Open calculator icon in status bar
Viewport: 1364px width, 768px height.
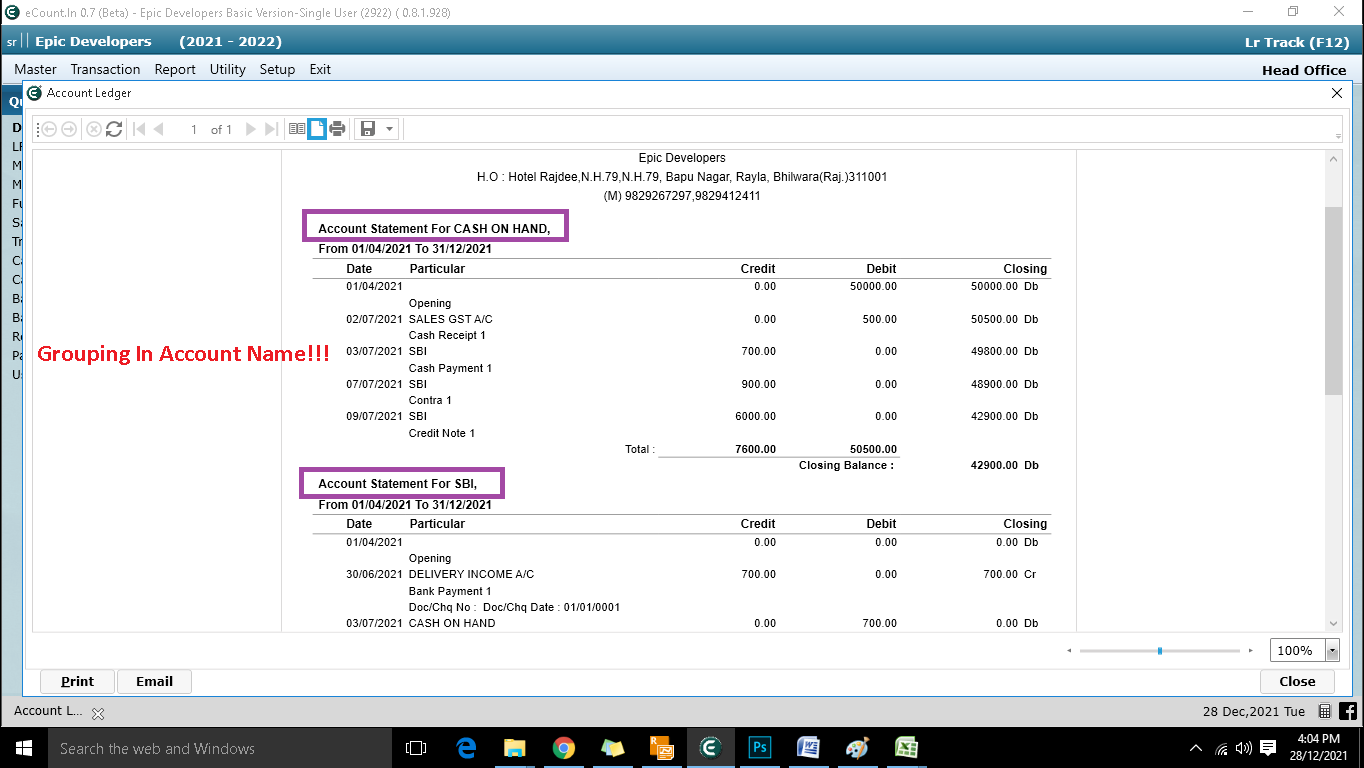[x=1325, y=712]
